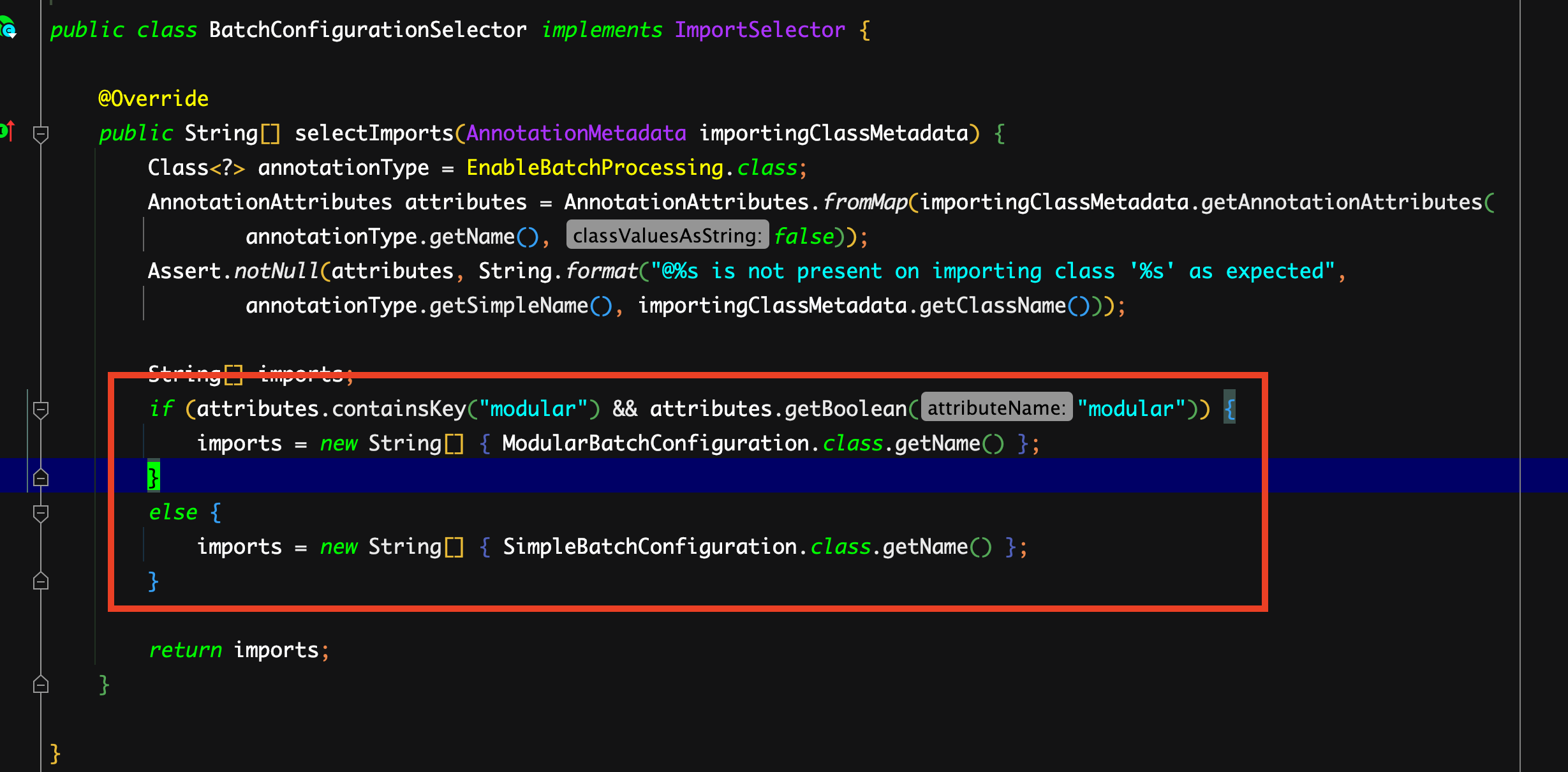
Task: Click the fold end marker on the highlighted brace line
Action: click(x=41, y=477)
